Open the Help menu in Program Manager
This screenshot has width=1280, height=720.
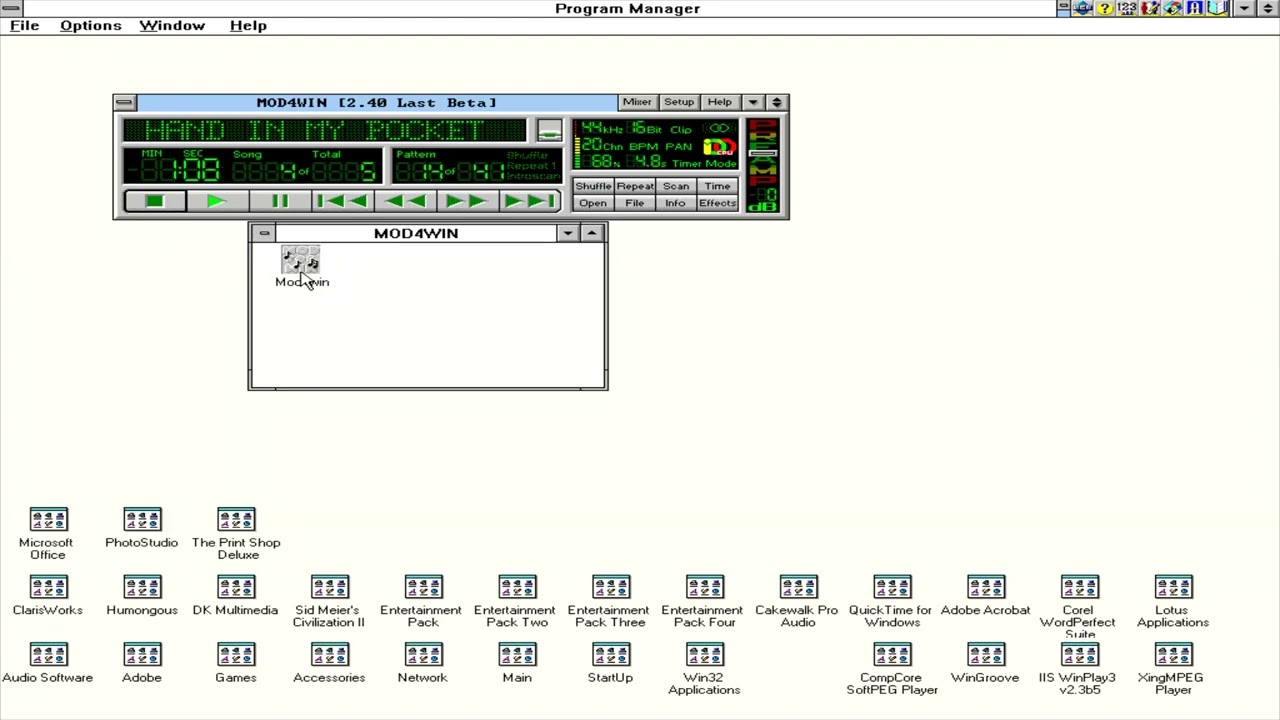[x=248, y=26]
